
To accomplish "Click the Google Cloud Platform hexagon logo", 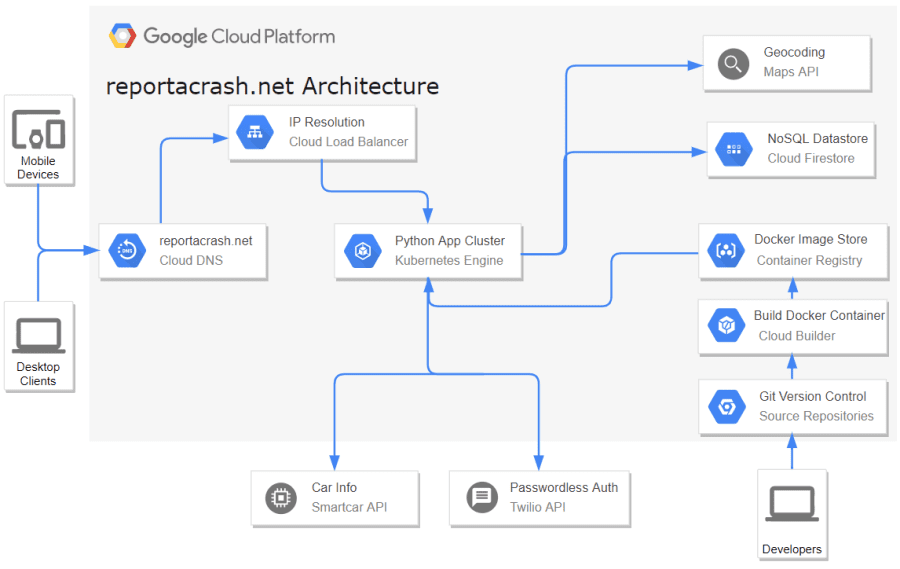I will [122, 36].
